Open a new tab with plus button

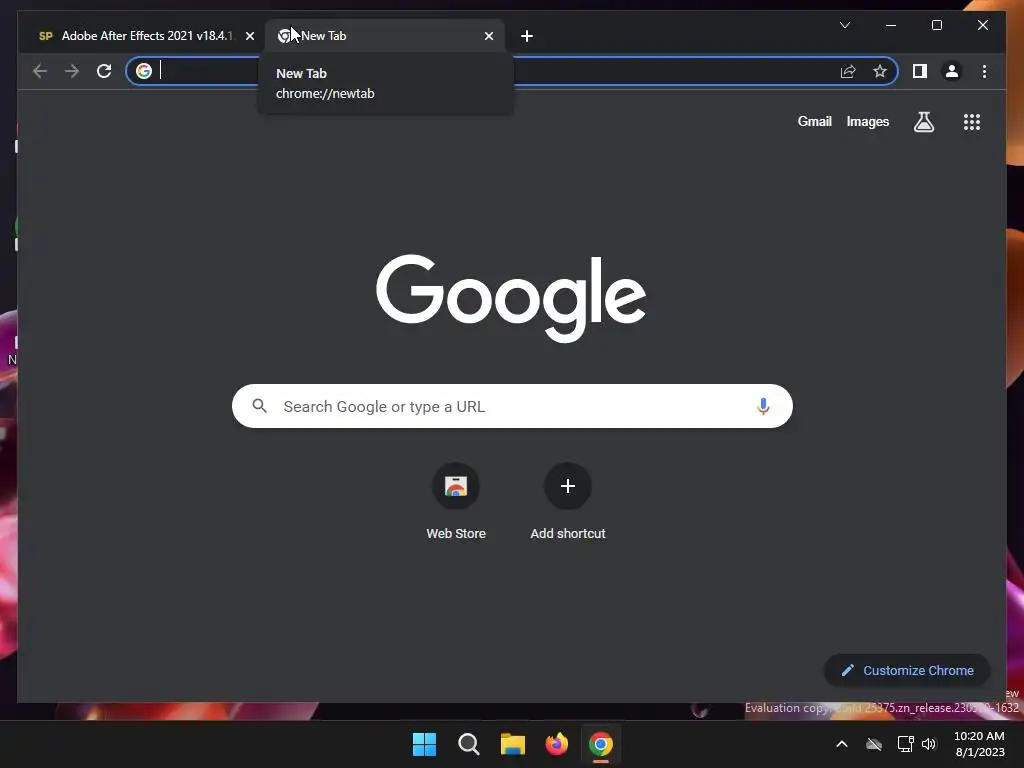(x=527, y=36)
